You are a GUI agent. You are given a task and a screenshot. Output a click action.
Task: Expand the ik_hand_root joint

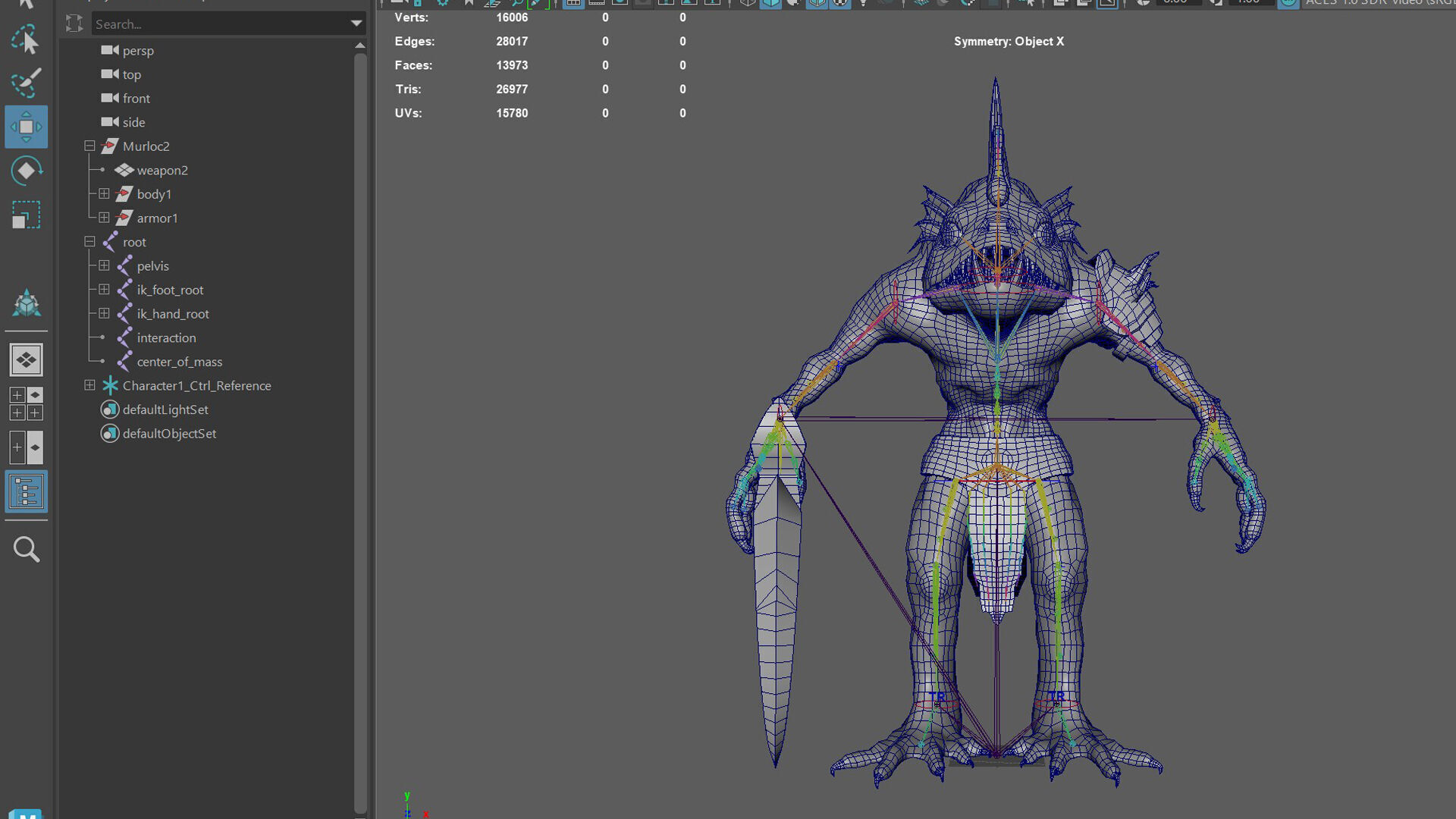point(104,313)
